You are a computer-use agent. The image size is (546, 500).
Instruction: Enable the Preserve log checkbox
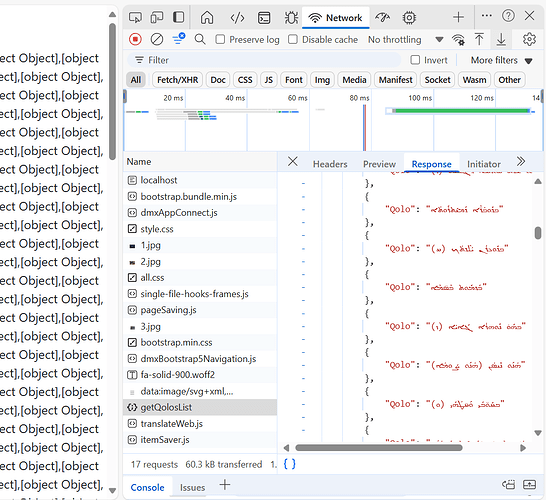tap(220, 39)
